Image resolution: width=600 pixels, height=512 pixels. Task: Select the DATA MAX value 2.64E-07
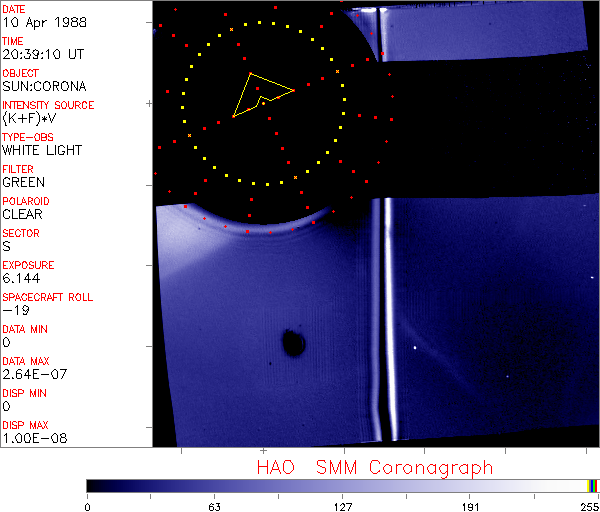(30, 374)
